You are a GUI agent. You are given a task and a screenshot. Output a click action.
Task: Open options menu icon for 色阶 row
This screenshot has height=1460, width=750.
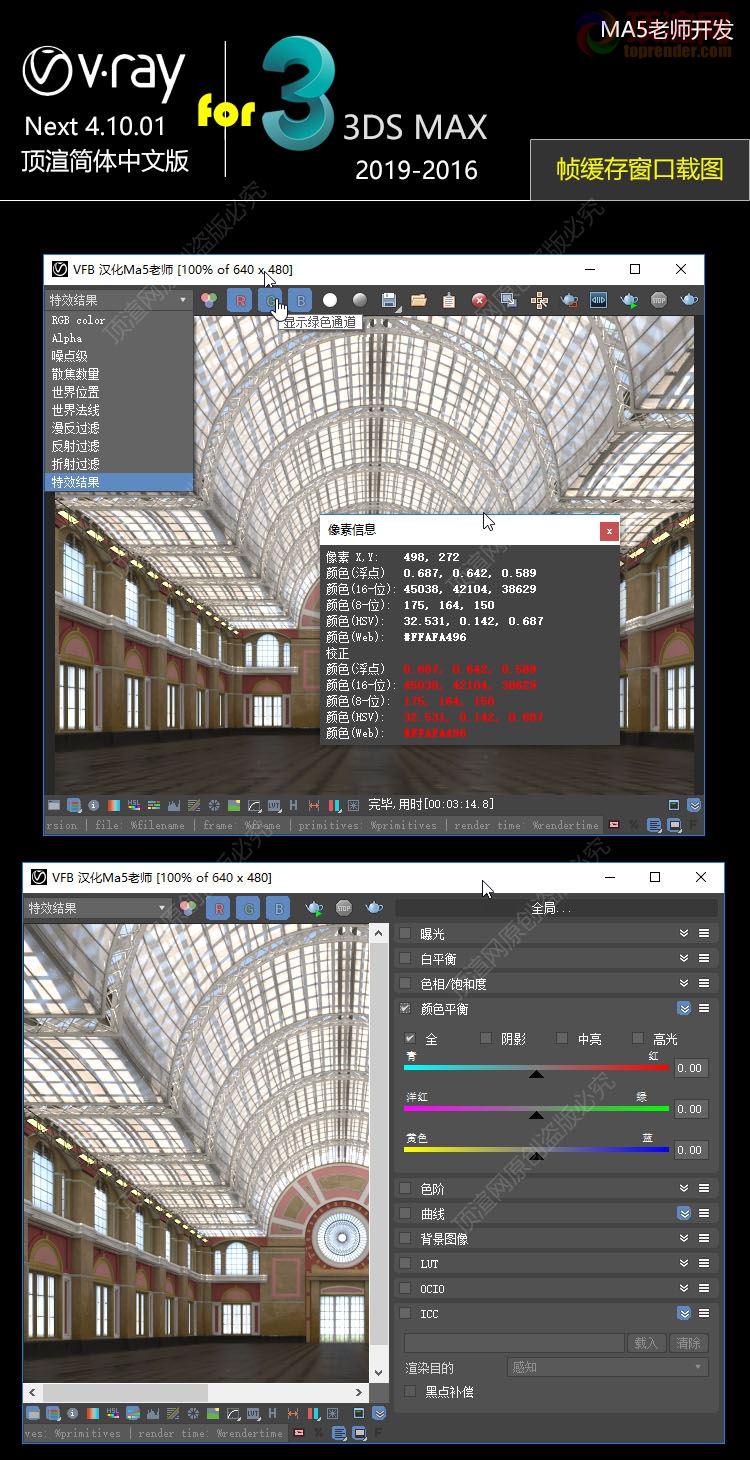point(704,1189)
